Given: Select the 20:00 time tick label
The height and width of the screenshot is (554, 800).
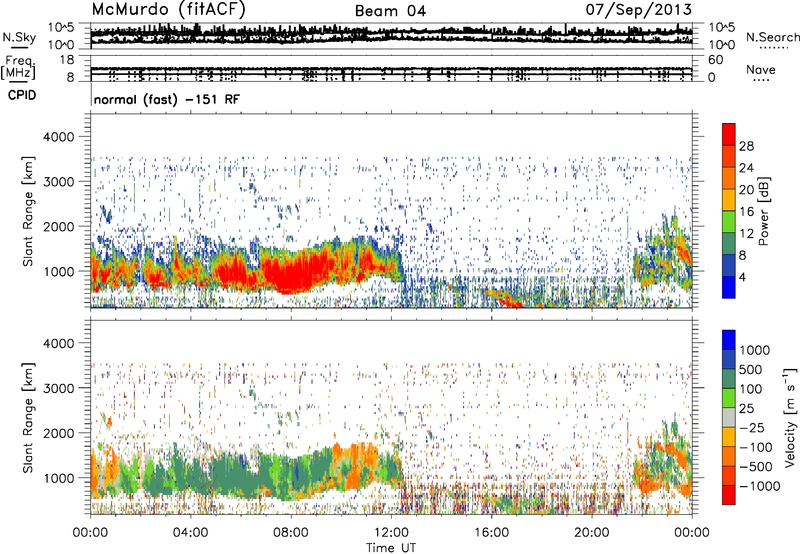Looking at the screenshot, I should (591, 533).
